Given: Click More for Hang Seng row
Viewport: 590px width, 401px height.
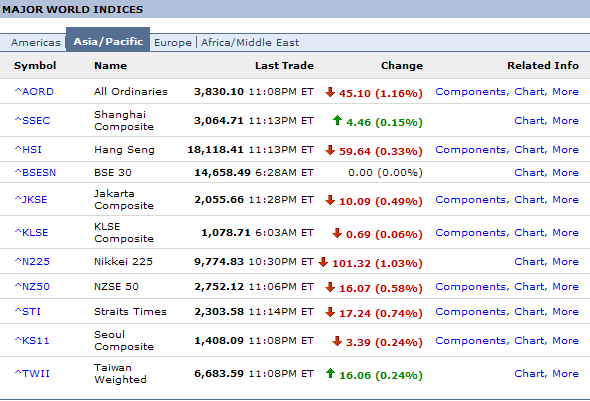Looking at the screenshot, I should (565, 149).
